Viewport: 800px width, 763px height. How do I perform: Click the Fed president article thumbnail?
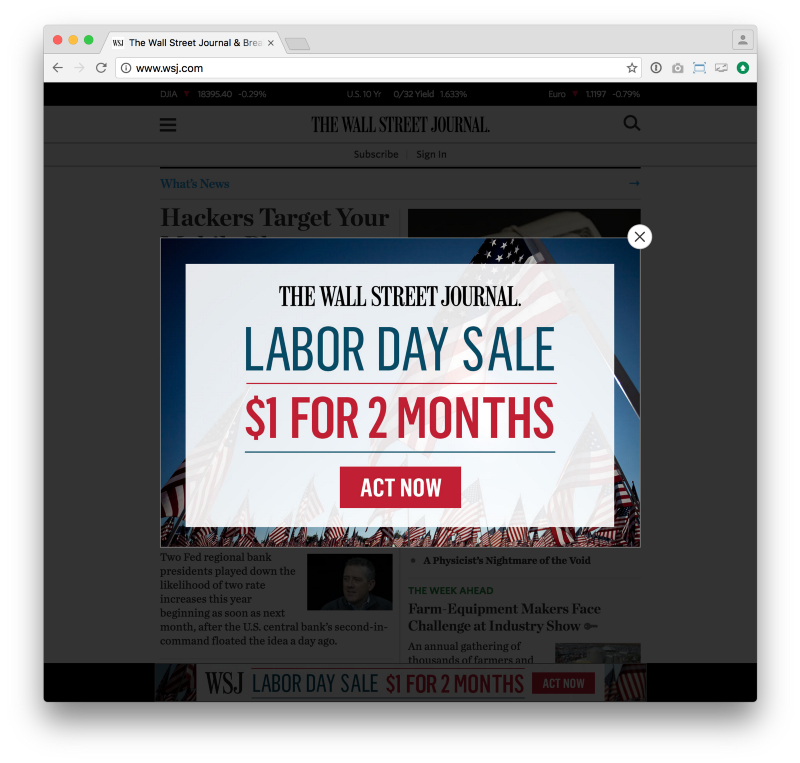349,582
